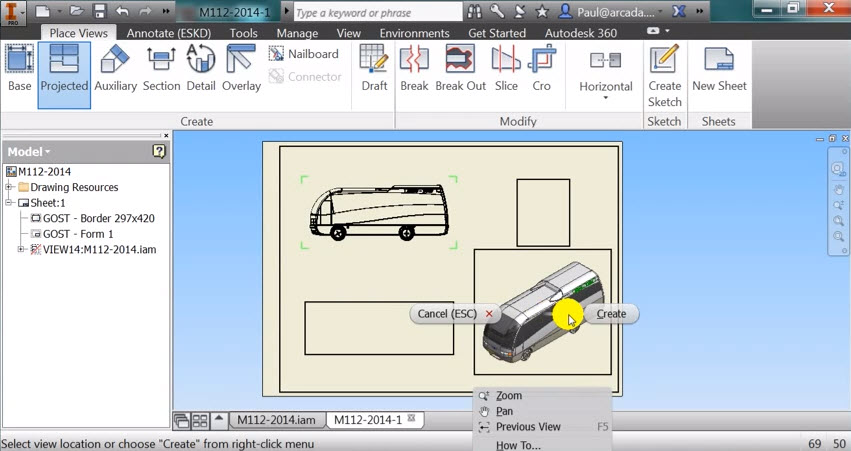The width and height of the screenshot is (851, 451).
Task: Switch to the M112-2014.iam document tab
Action: (x=276, y=420)
